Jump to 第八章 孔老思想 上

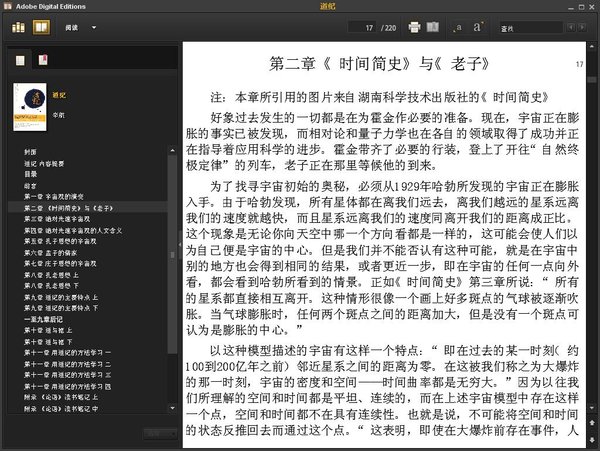[x=51, y=275]
